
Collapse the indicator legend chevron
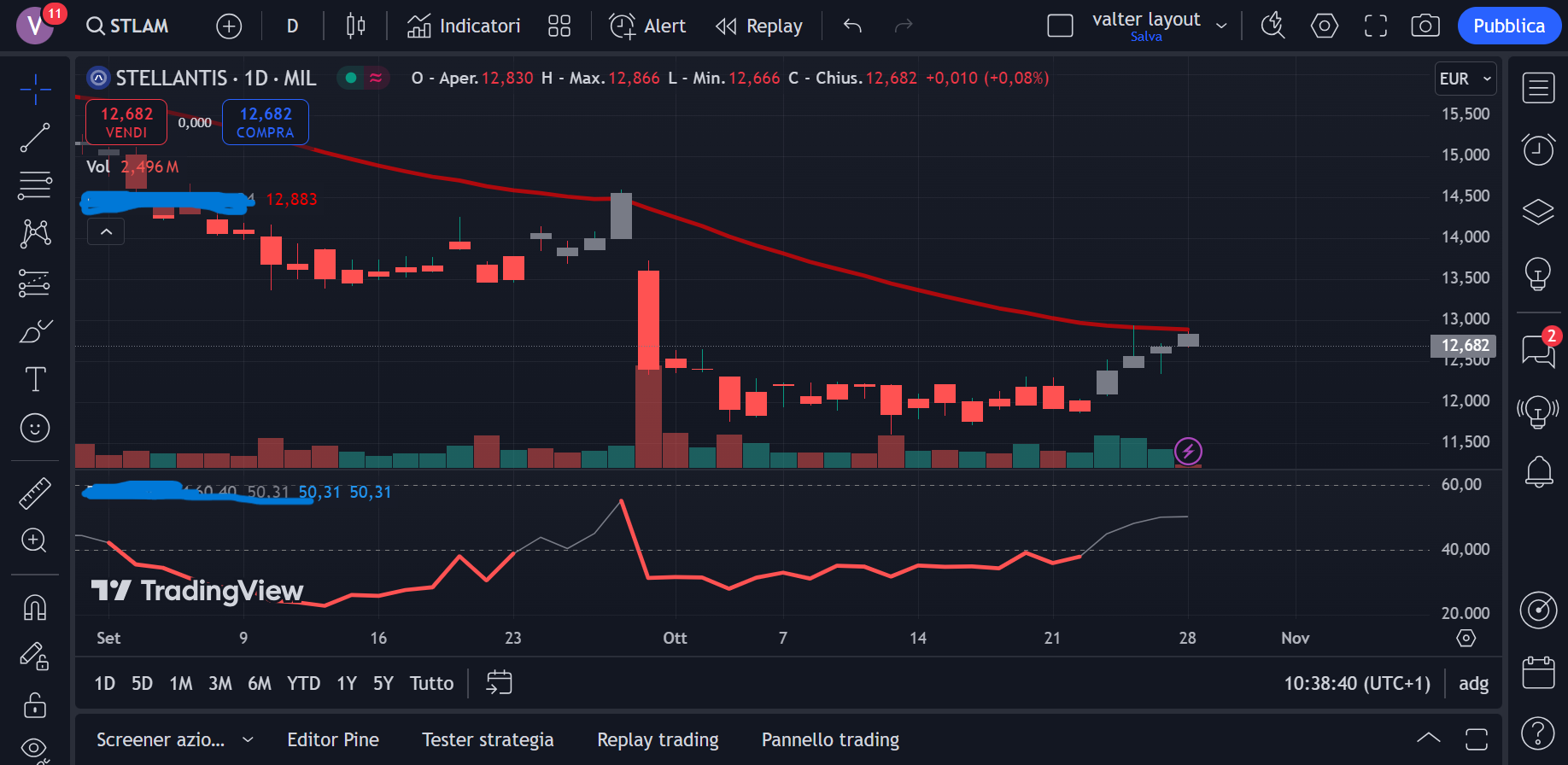(x=106, y=231)
